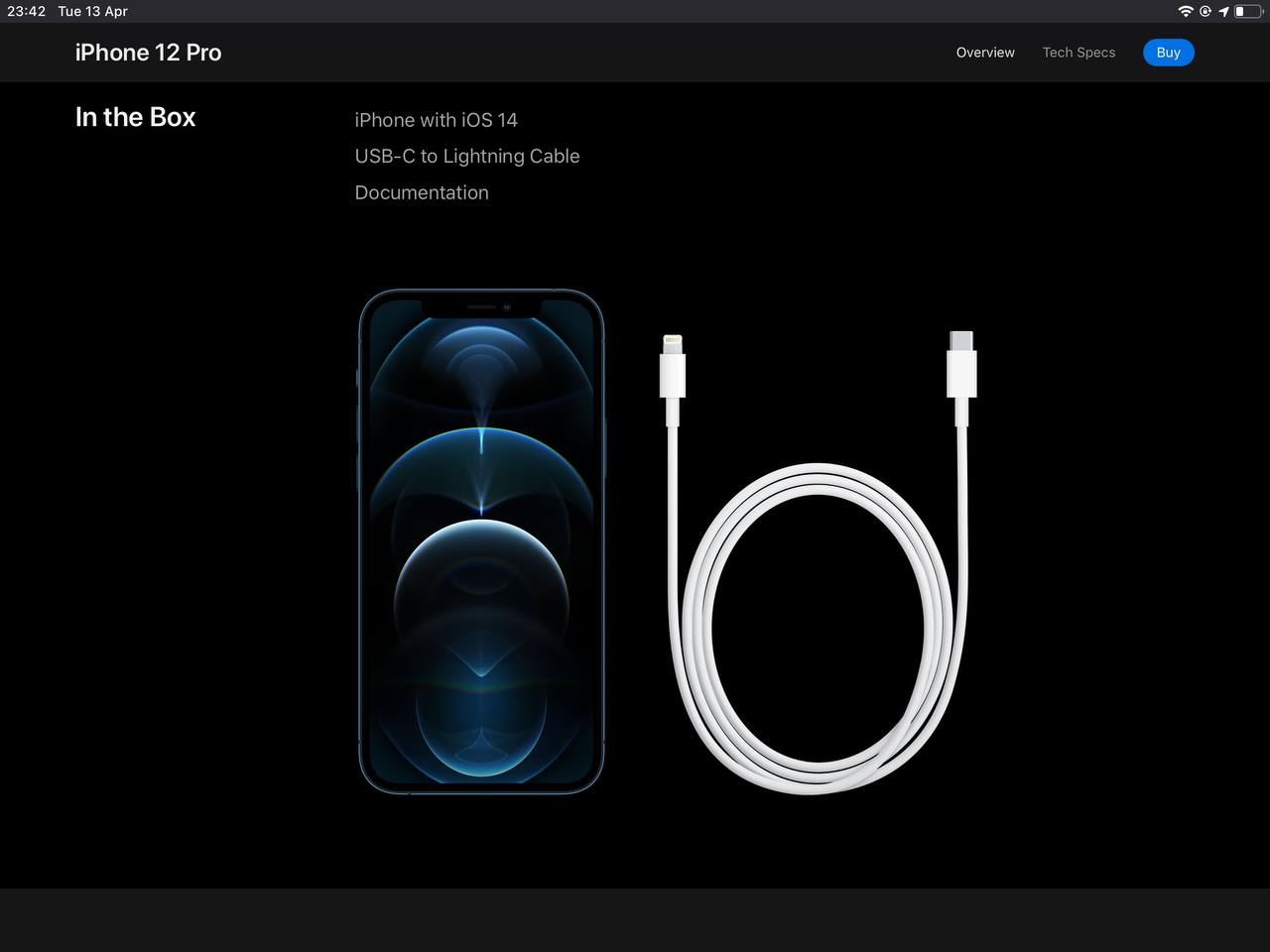Click the In the Box heading

point(136,117)
